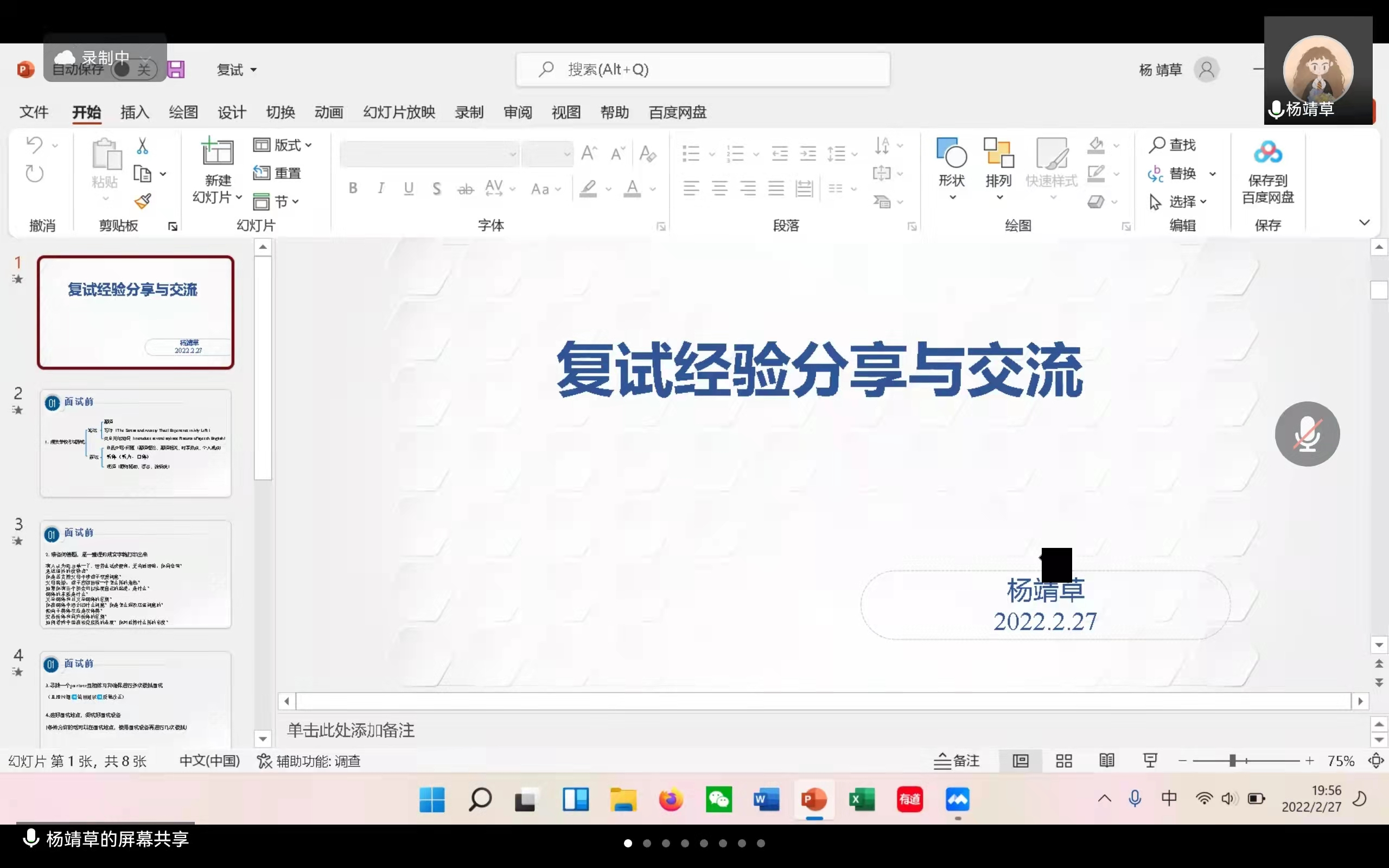Open the 设计 tab
This screenshot has height=868, width=1389.
pos(232,112)
